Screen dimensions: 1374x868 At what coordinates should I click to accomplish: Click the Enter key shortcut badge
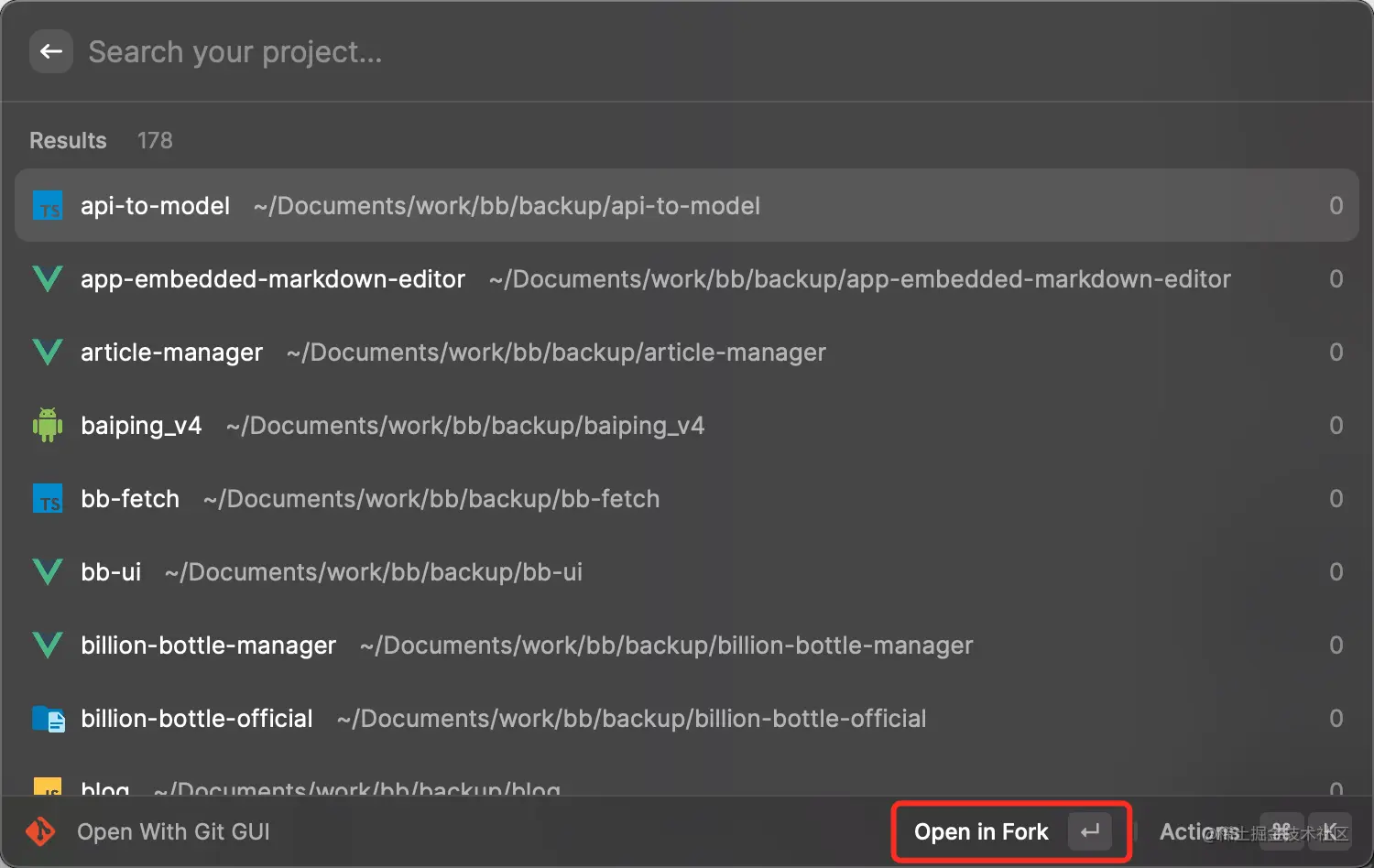1089,831
